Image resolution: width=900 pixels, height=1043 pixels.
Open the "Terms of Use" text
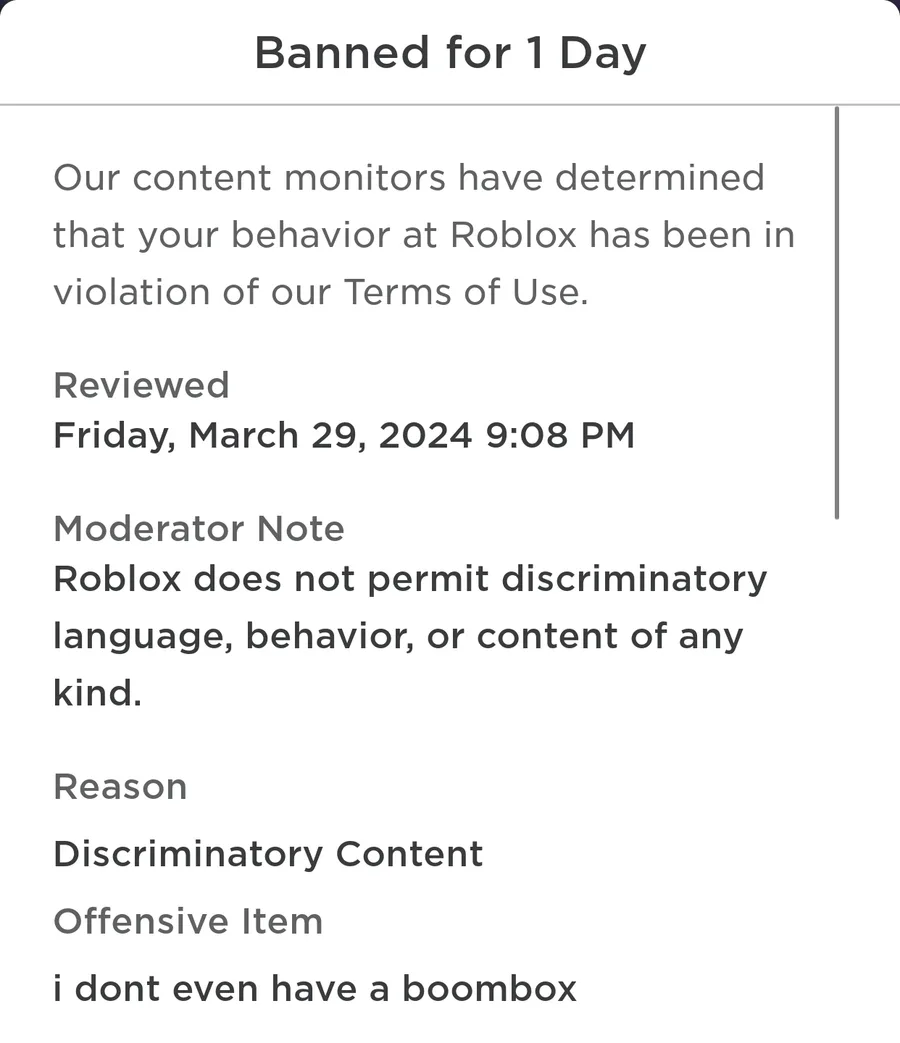click(x=464, y=293)
